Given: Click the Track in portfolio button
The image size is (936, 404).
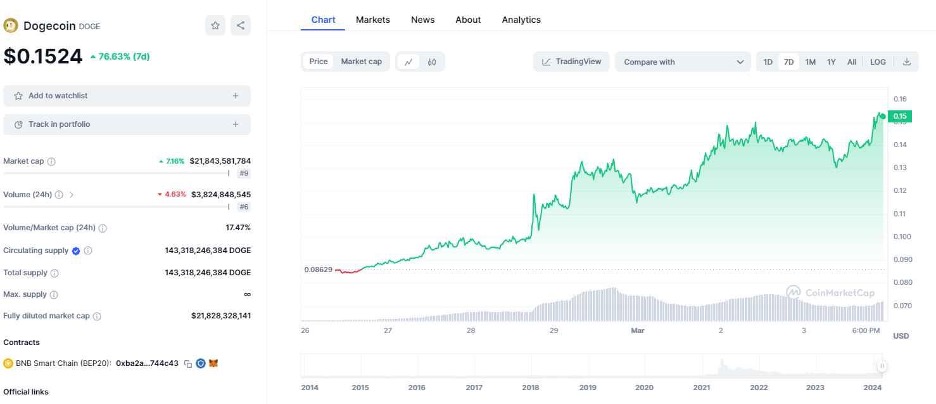Looking at the screenshot, I should [127, 124].
